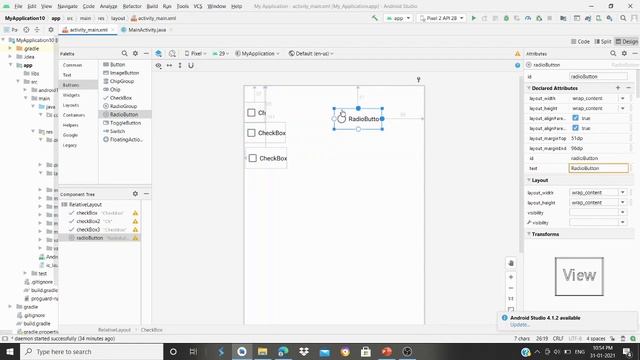Add attribute with Declared Attributes plus icon
640x360 pixels.
(x=618, y=88)
